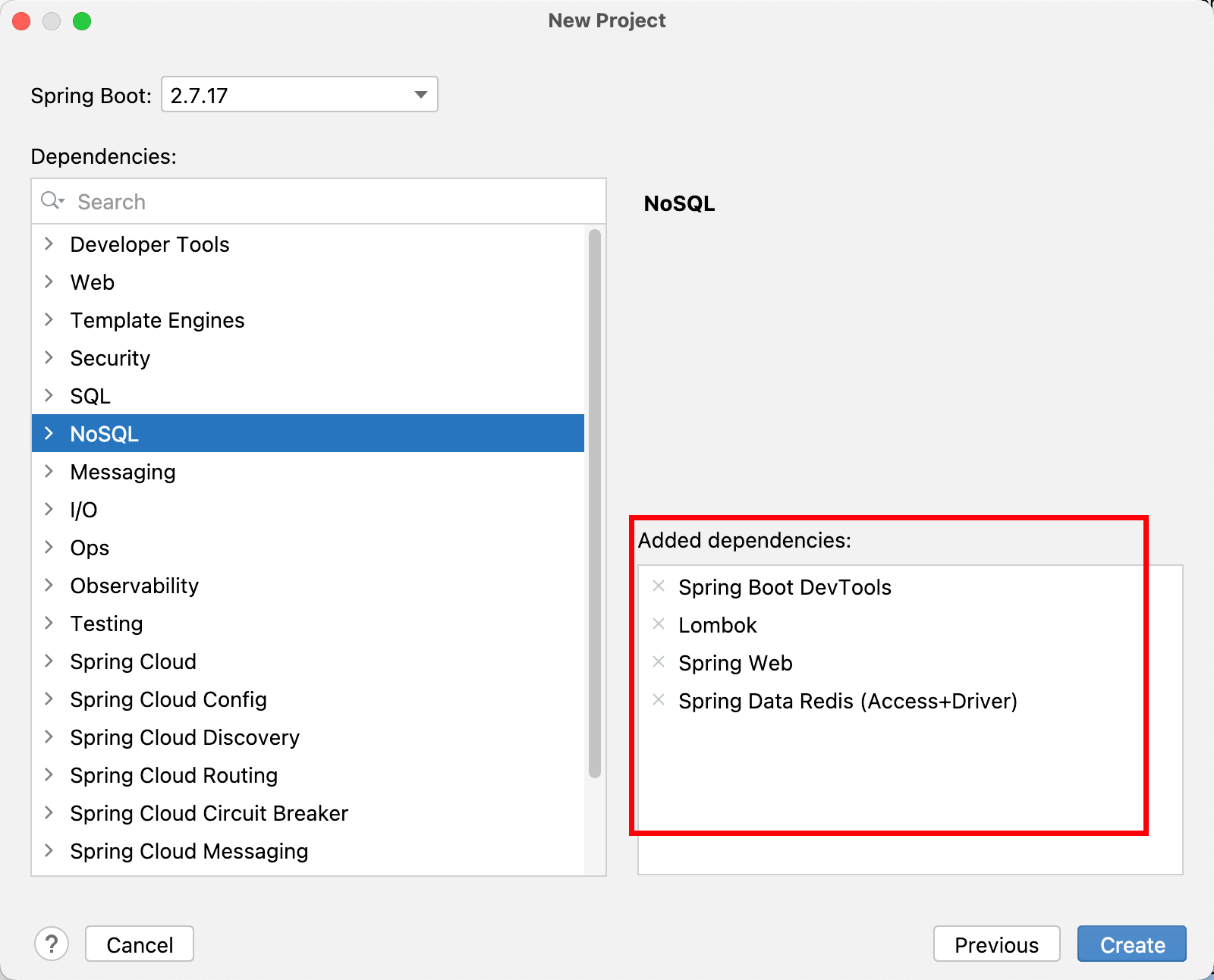Screen dimensions: 1214x980
Task: Select the I/O tree row
Action: pos(308,509)
